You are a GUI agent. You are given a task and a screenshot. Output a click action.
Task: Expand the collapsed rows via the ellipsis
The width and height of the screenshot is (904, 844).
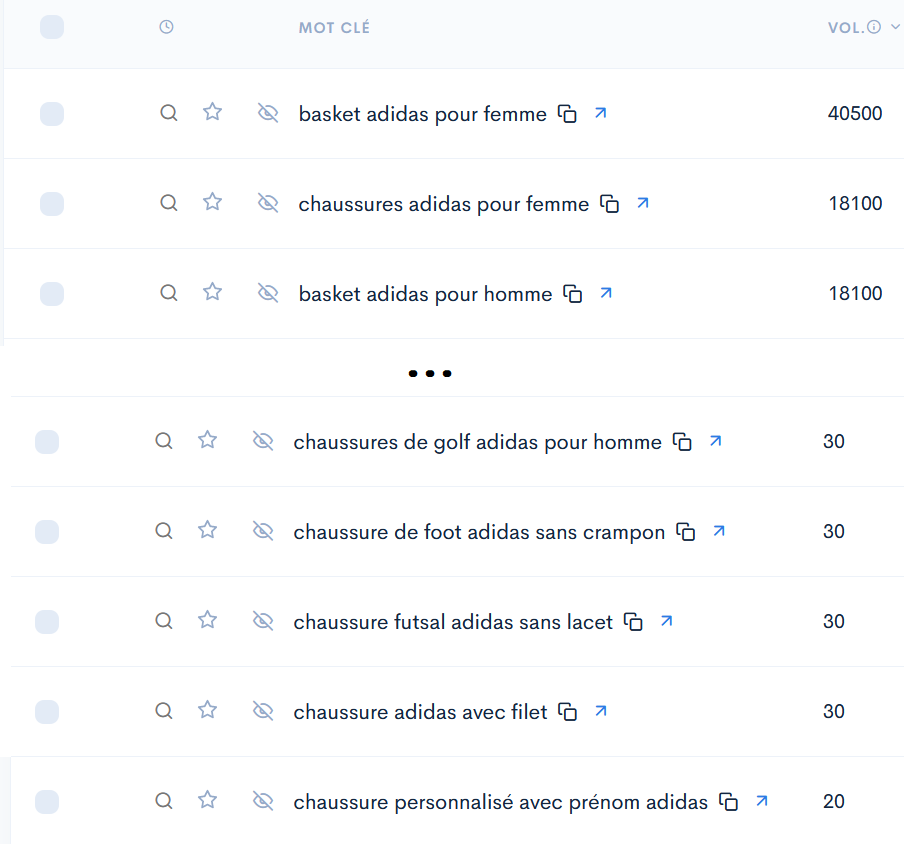coord(430,373)
